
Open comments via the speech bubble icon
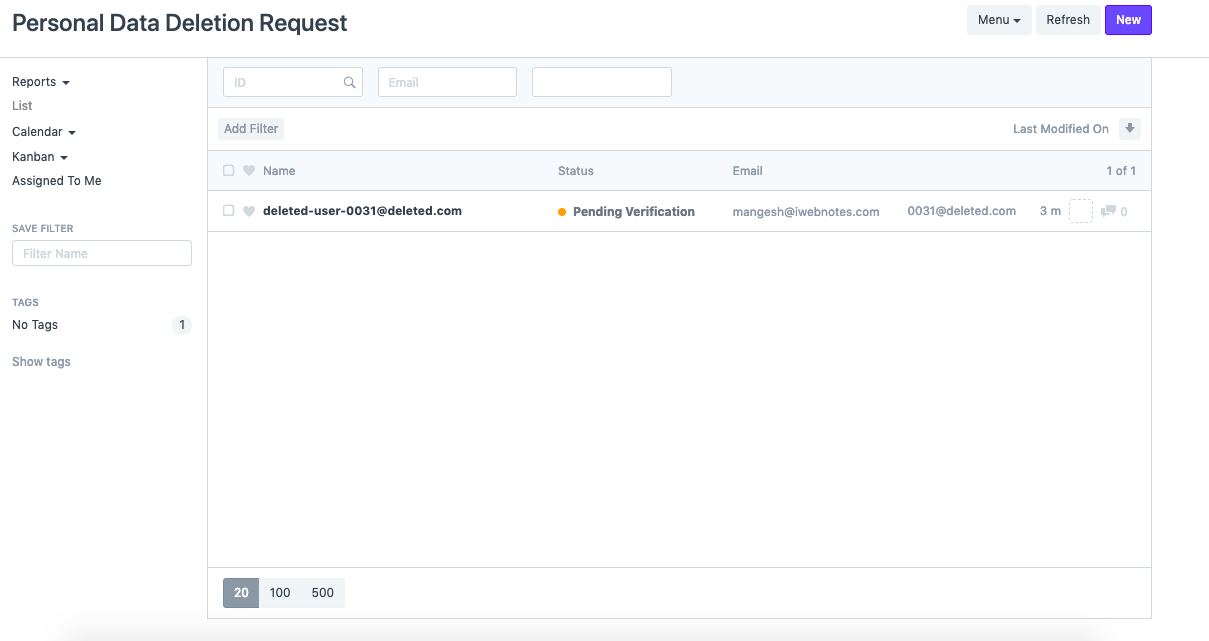coord(1109,211)
